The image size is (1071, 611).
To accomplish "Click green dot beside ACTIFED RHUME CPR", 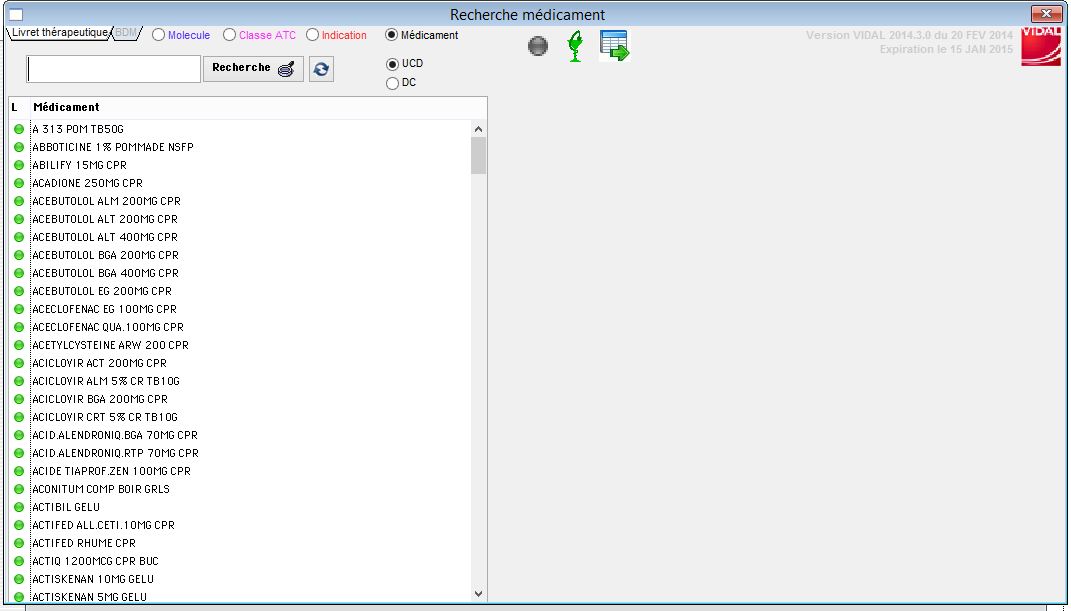I will tap(19, 543).
